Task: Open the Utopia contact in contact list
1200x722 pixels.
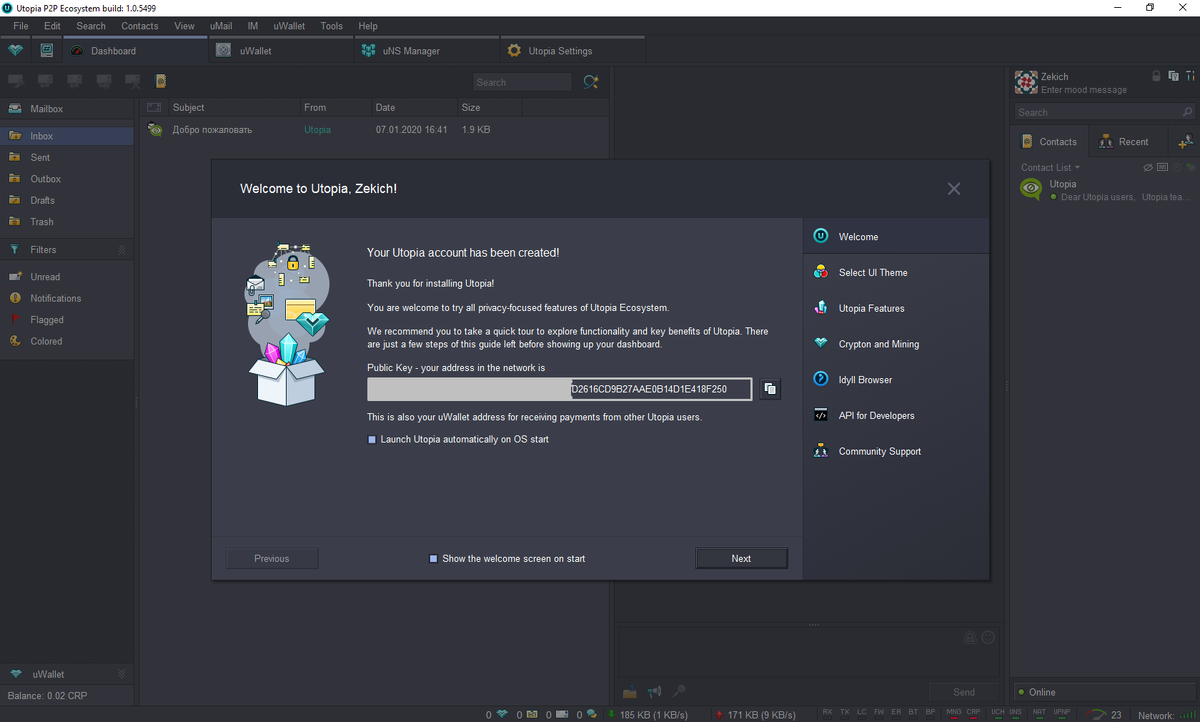Action: click(1104, 190)
